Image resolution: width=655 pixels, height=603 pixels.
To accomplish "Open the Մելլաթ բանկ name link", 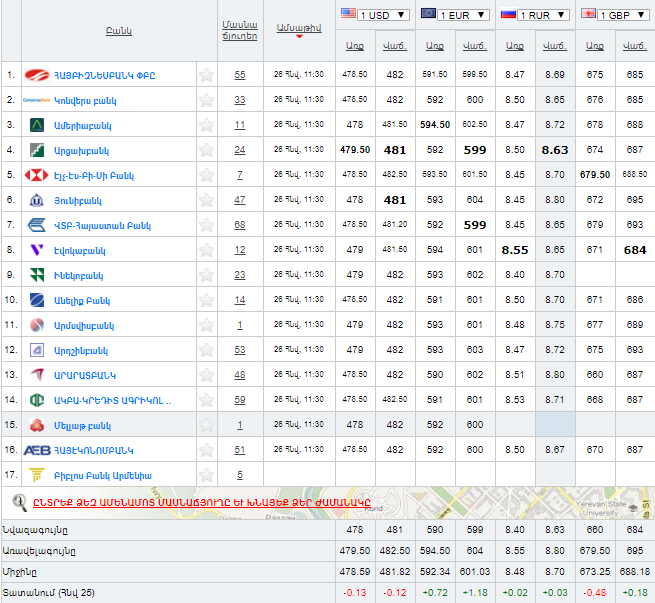I will pyautogui.click(x=82, y=426).
